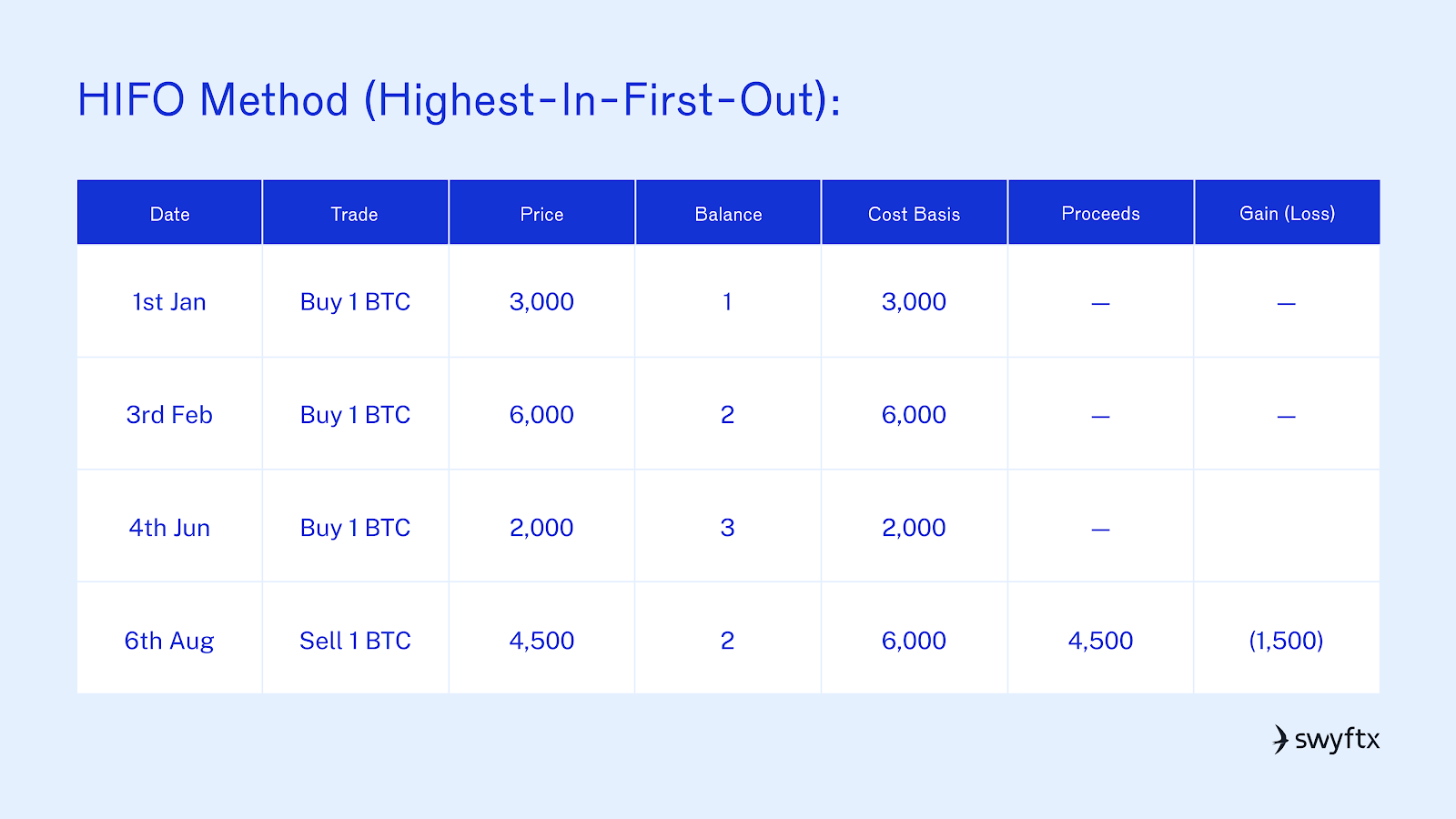The height and width of the screenshot is (819, 1456).
Task: Click the 4th Jun date cell
Action: (169, 528)
